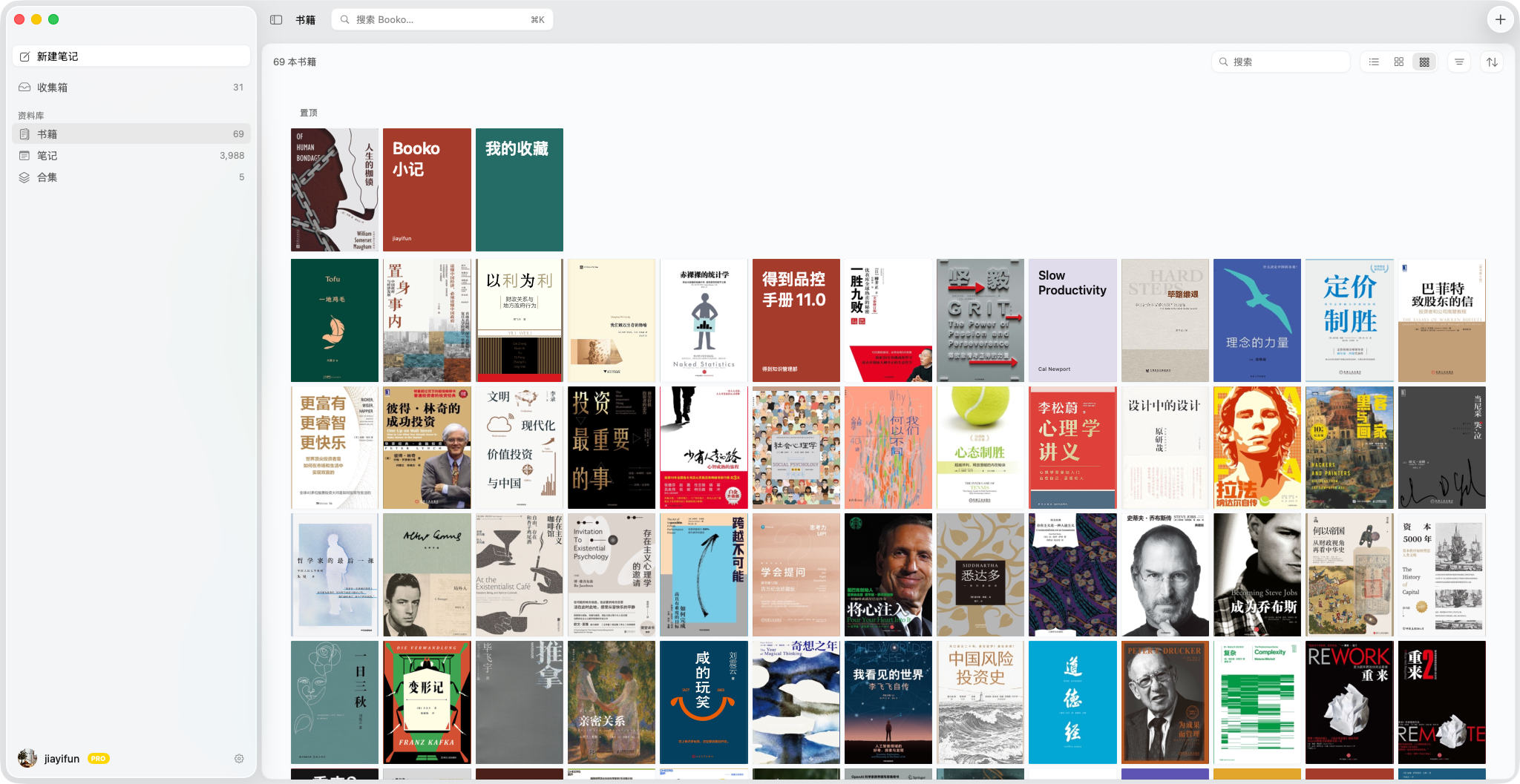The width and height of the screenshot is (1520, 784).
Task: Toggle the sidebar panel icon
Action: click(276, 20)
